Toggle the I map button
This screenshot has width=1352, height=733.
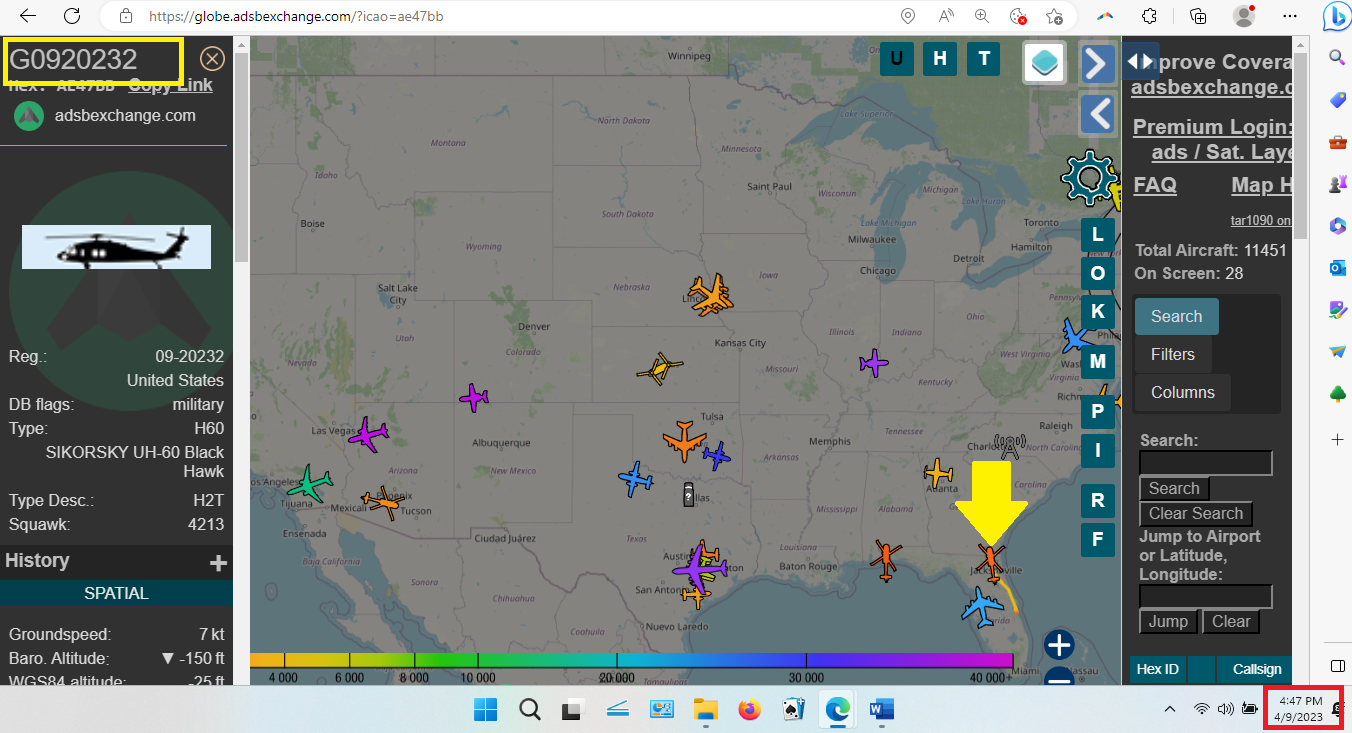point(1097,451)
